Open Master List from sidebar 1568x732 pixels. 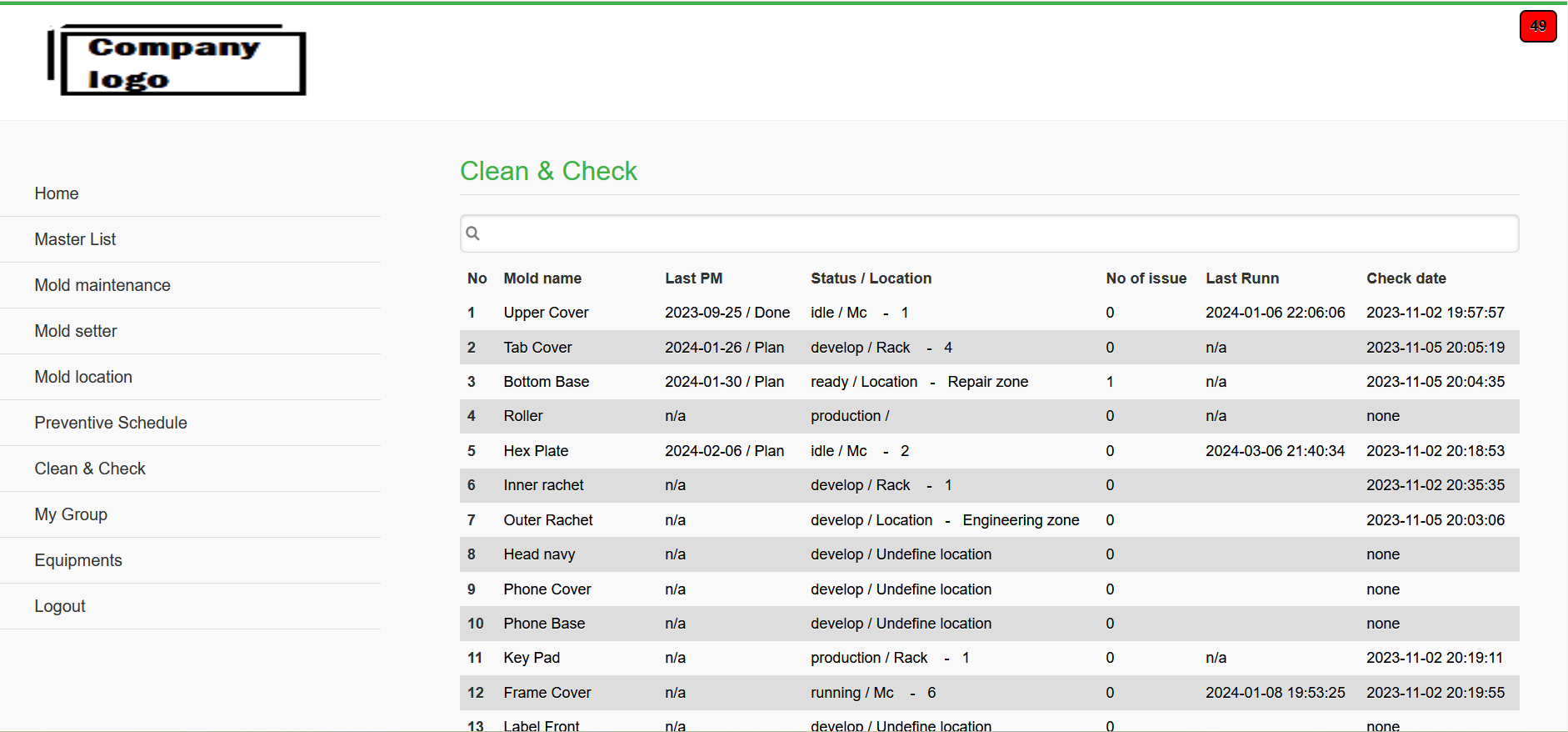point(75,239)
